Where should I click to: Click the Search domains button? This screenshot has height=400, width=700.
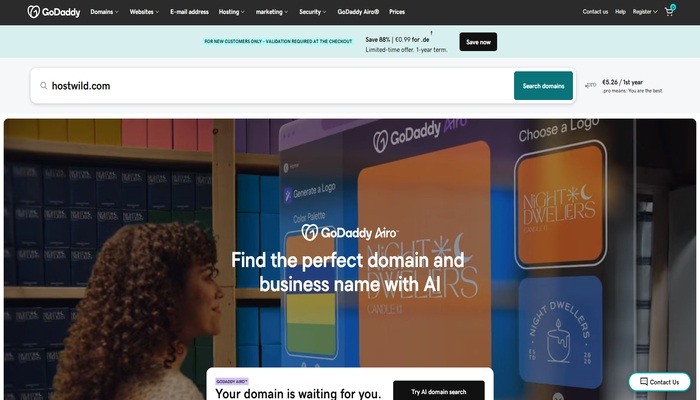[543, 86]
